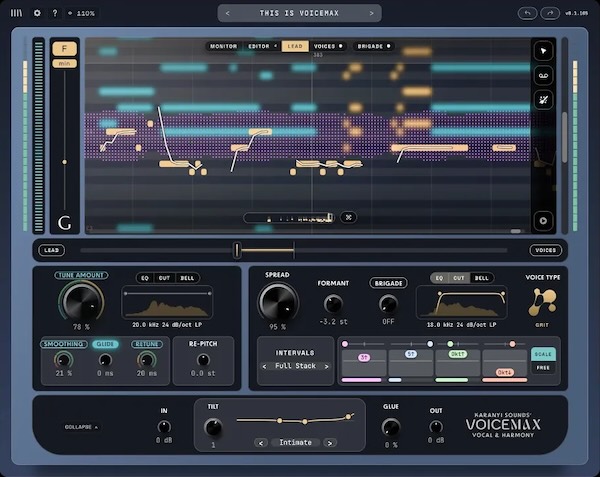Collapse the bottom panel
The width and height of the screenshot is (600, 477).
tap(81, 427)
